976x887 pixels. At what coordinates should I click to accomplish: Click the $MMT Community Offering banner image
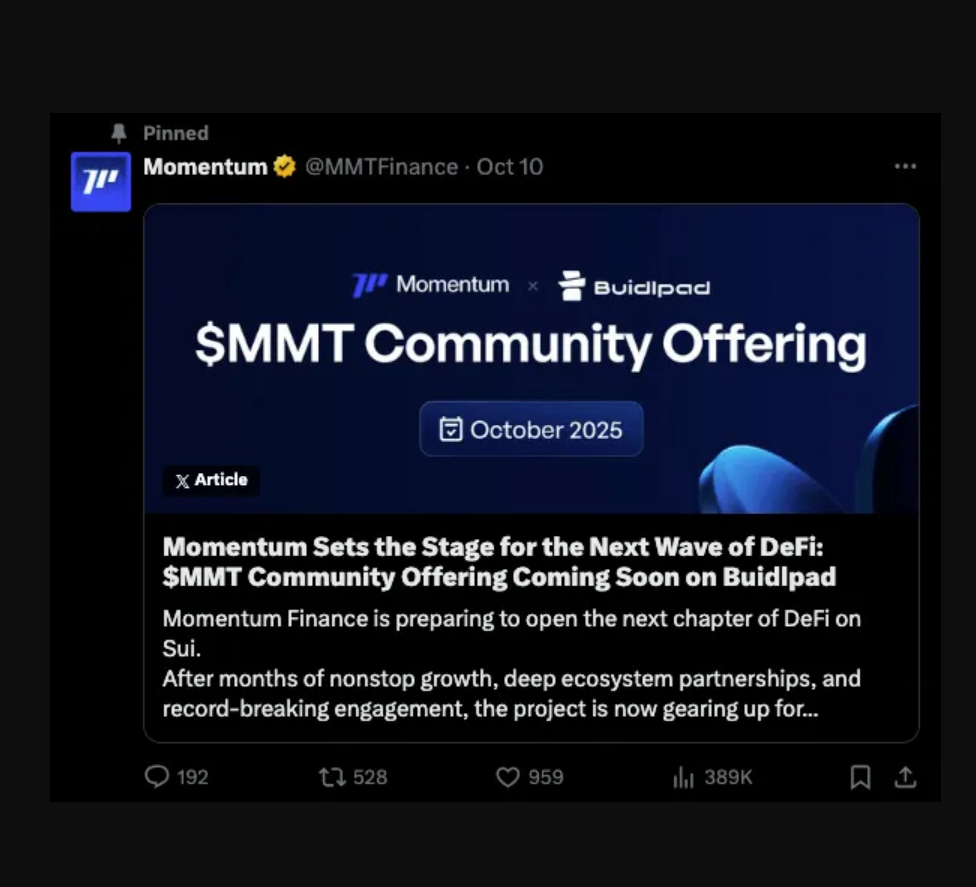point(531,345)
